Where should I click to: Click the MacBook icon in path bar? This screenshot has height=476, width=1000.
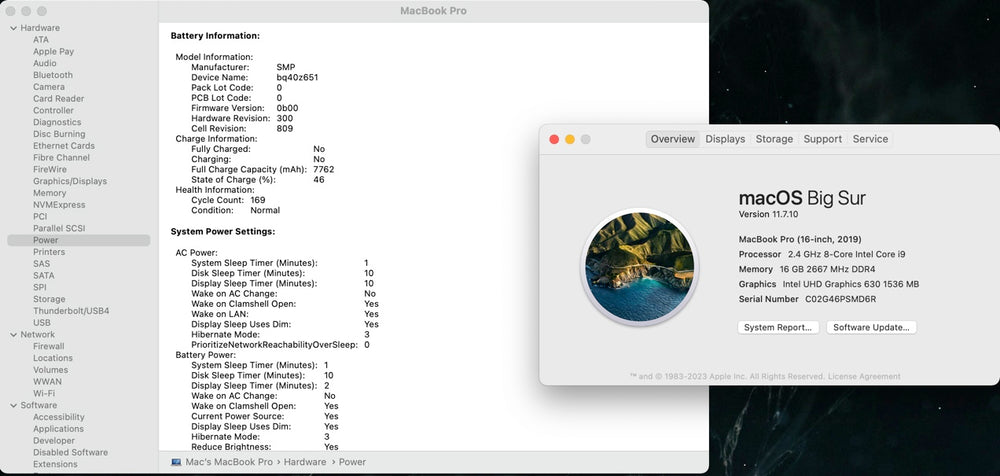tap(176, 462)
